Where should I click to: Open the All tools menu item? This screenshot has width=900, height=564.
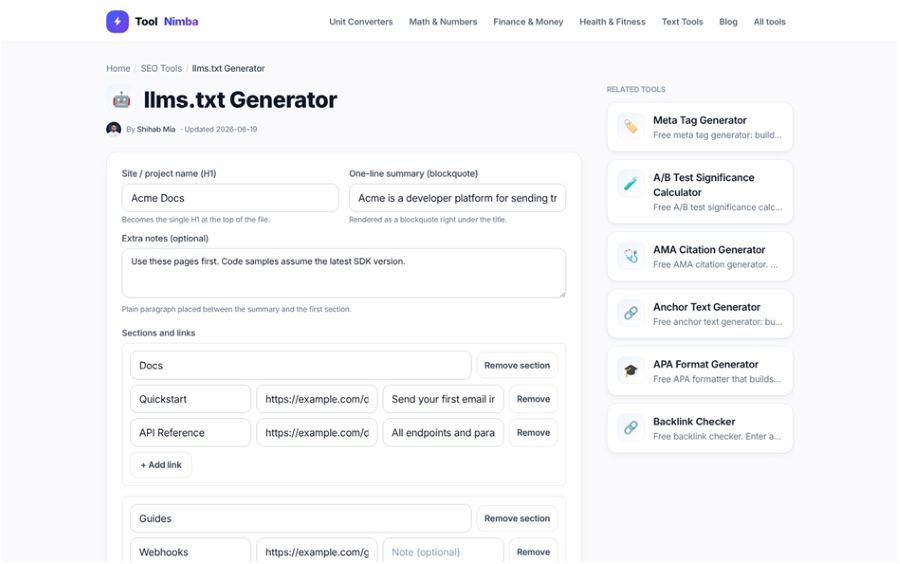click(x=769, y=22)
